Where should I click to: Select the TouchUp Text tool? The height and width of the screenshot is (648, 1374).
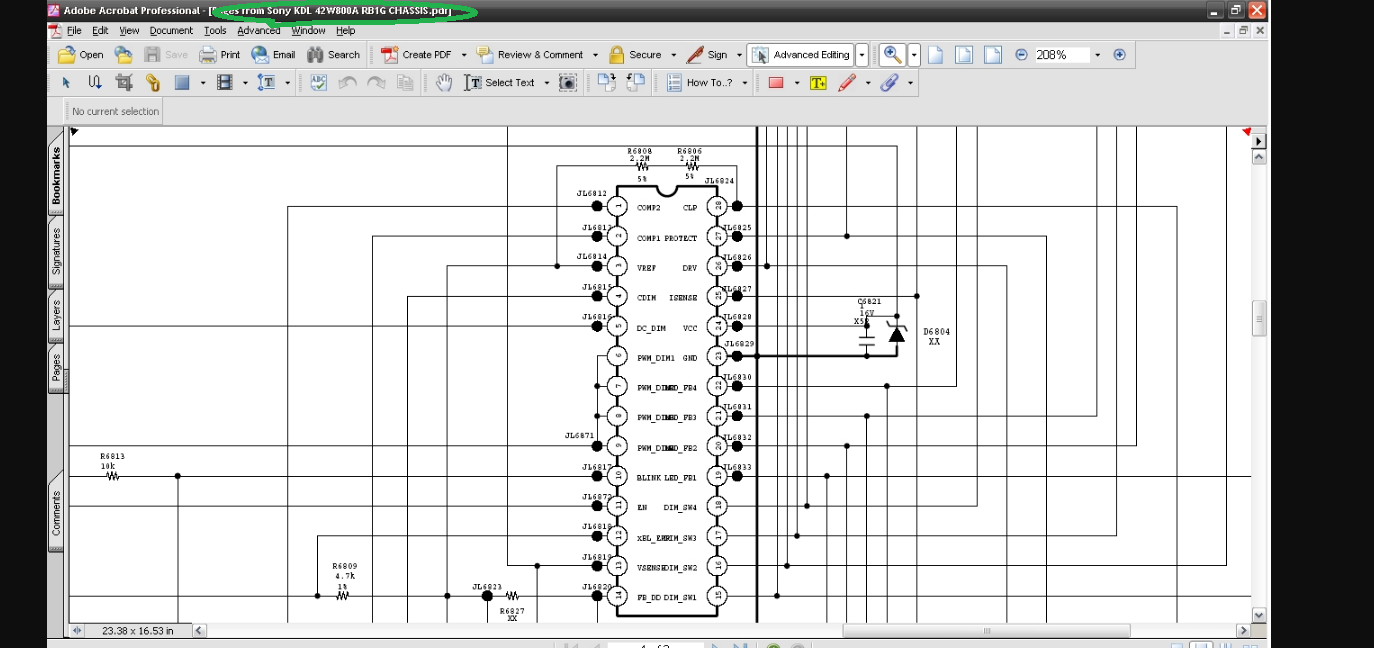(x=267, y=83)
